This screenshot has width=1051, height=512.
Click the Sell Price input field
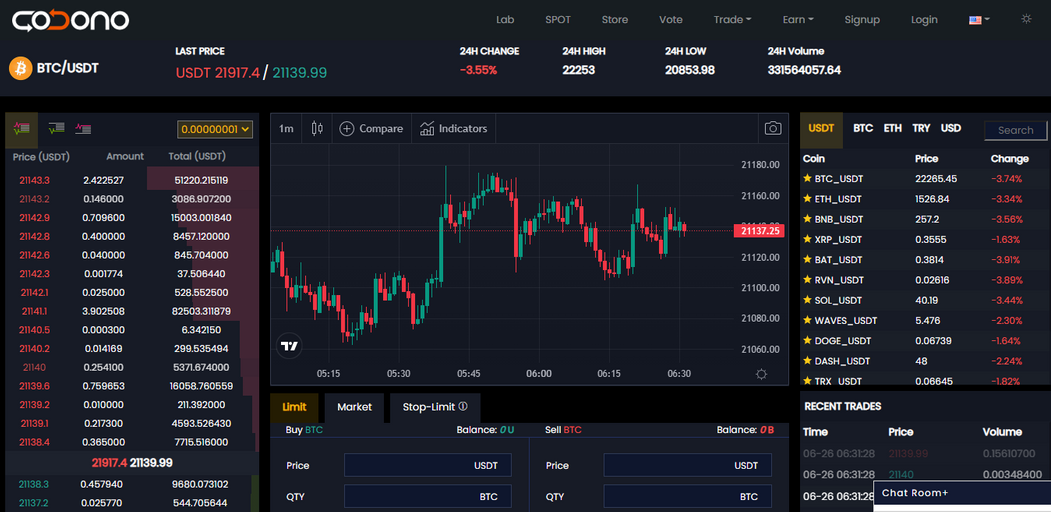688,465
